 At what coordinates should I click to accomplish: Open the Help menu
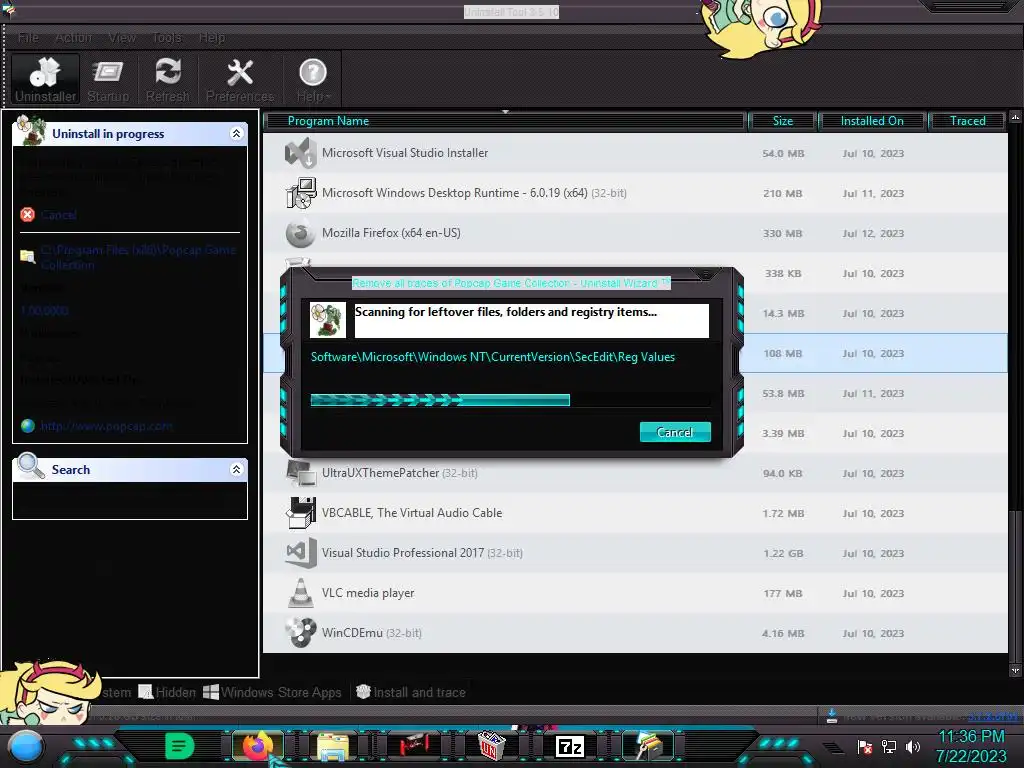212,37
